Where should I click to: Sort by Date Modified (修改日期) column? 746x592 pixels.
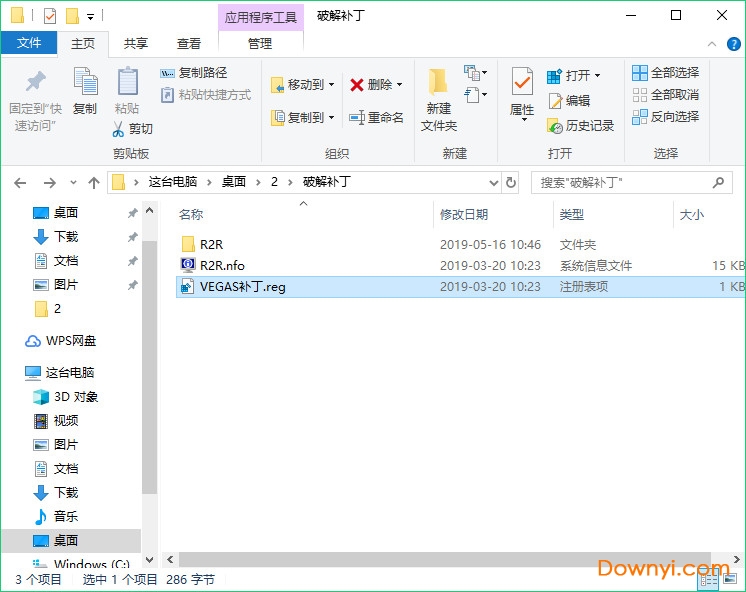(464, 215)
